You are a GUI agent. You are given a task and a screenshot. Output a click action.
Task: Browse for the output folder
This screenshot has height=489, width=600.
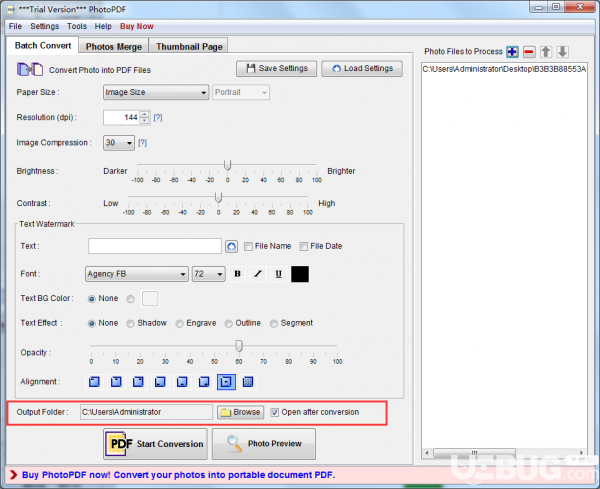(x=241, y=412)
